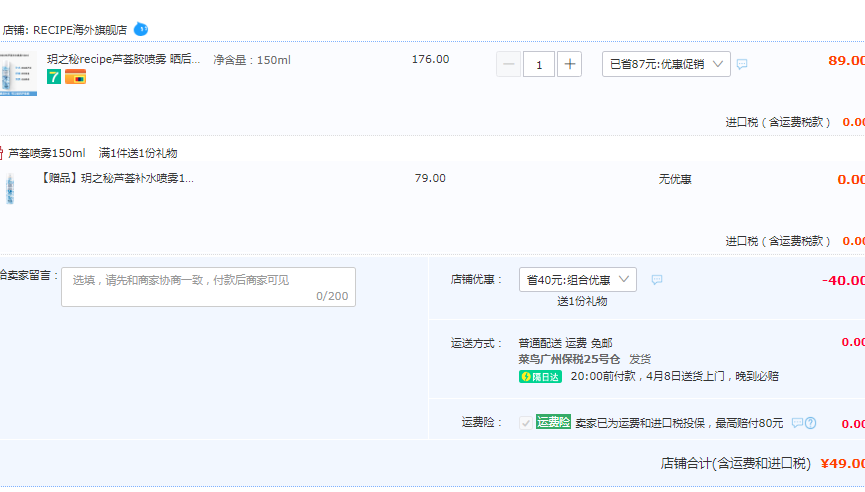
Task: Click the chat bubble icon after 最高赔付80元
Action: point(797,423)
